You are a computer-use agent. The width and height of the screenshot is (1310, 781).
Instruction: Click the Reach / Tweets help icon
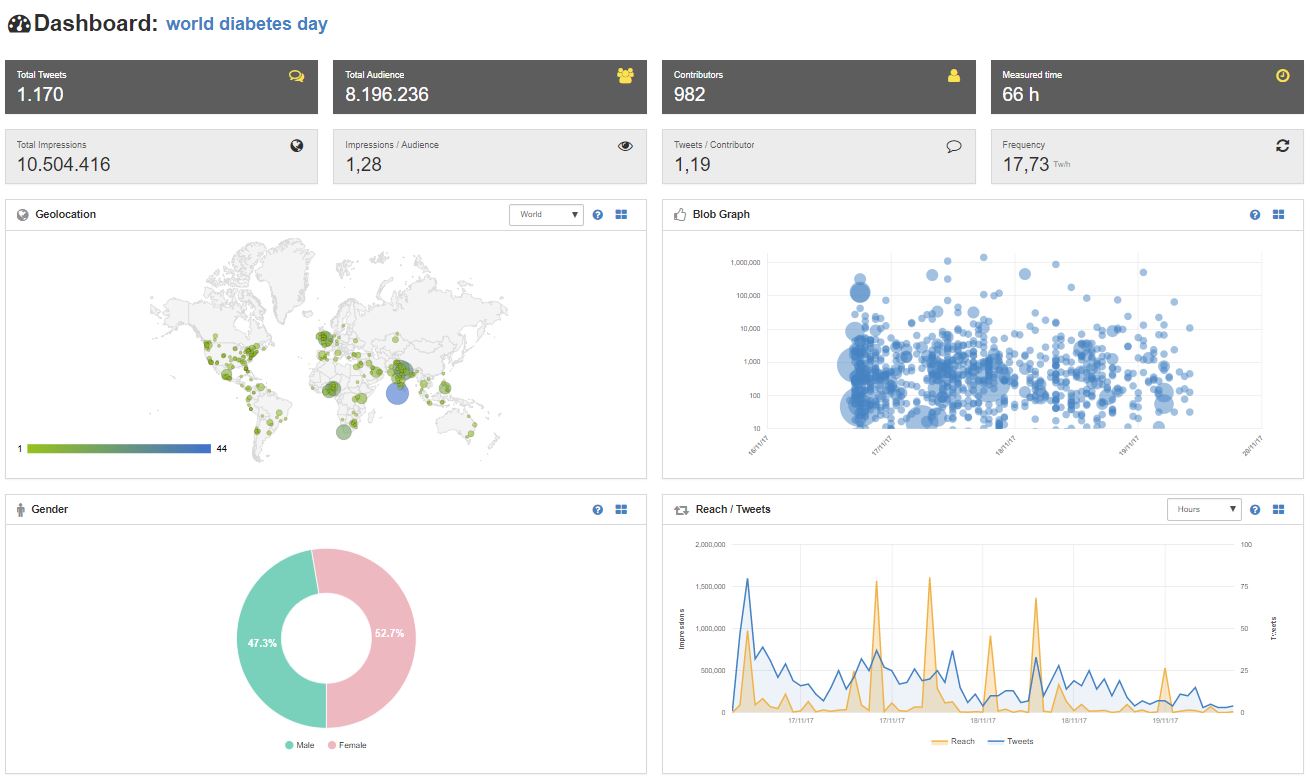coord(1255,510)
